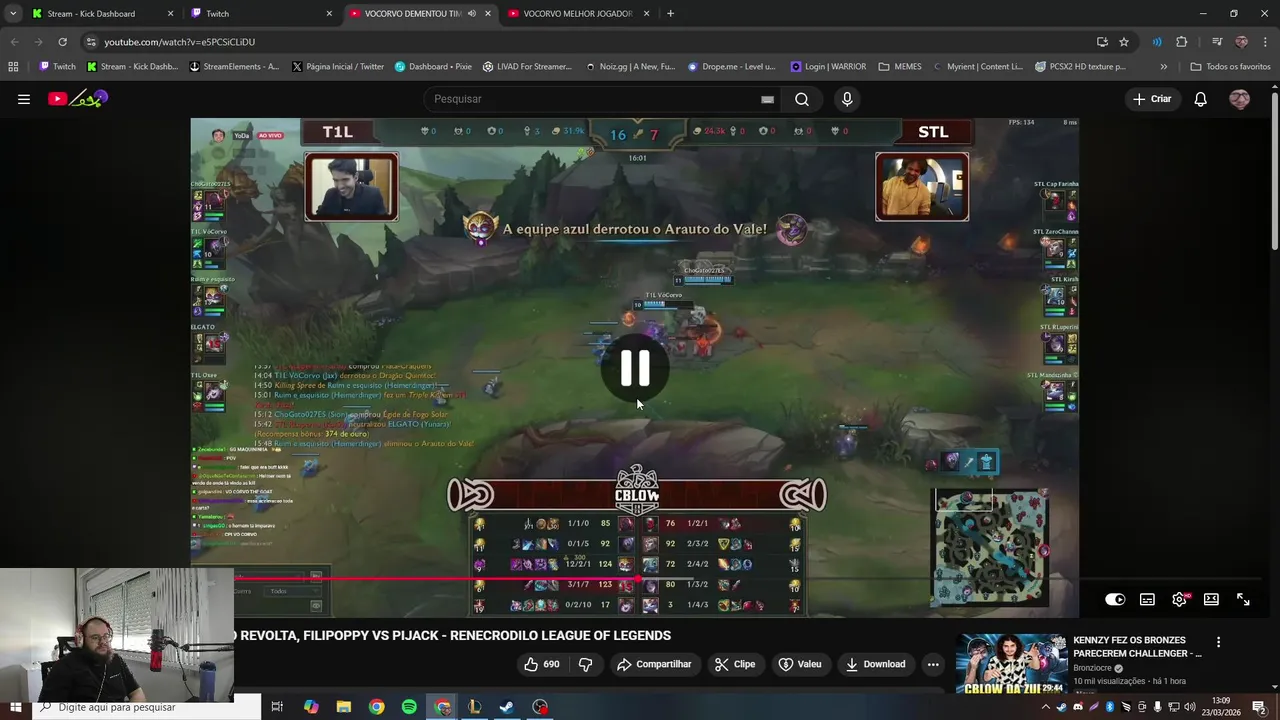Click the search magnifier button
The height and width of the screenshot is (720, 1280).
pyautogui.click(x=802, y=99)
